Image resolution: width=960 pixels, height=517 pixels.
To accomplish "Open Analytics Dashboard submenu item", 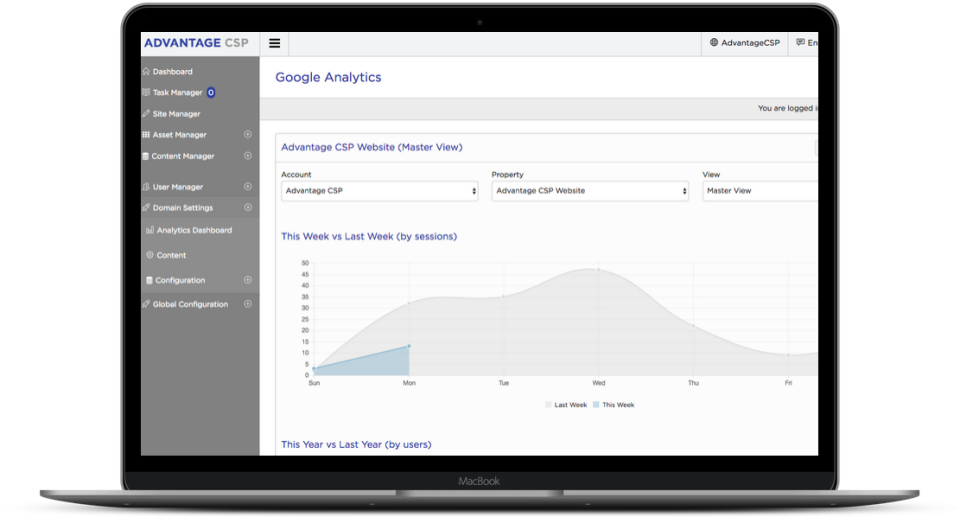I will (194, 230).
